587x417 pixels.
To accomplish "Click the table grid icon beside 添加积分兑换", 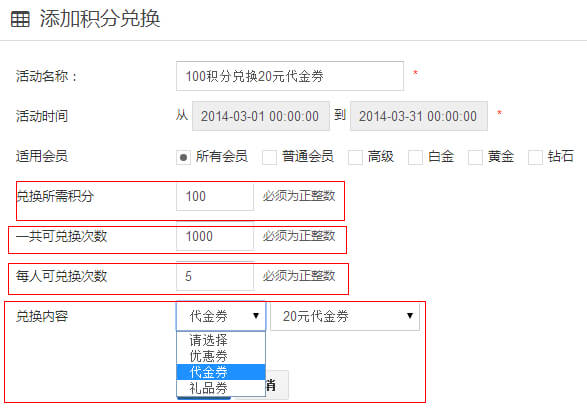I will (x=20, y=19).
